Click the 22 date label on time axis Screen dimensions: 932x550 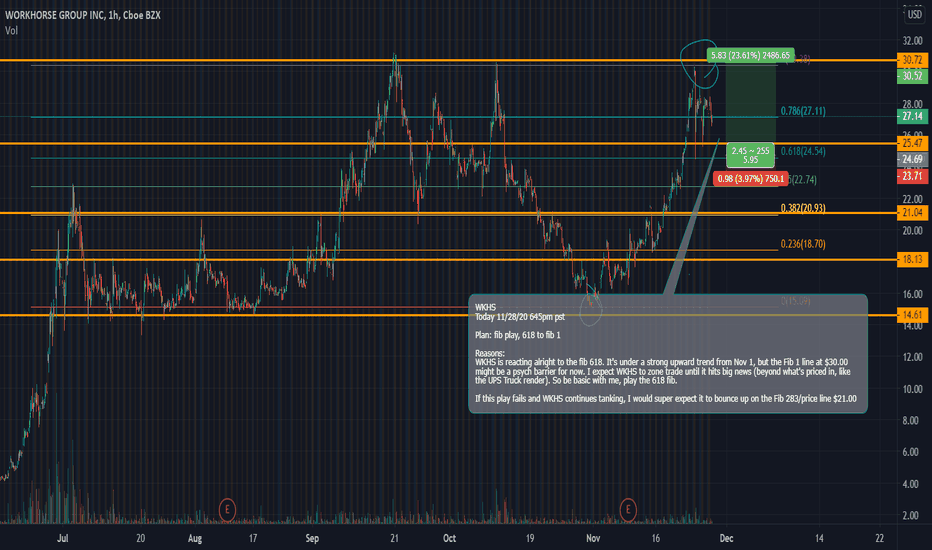(x=880, y=538)
